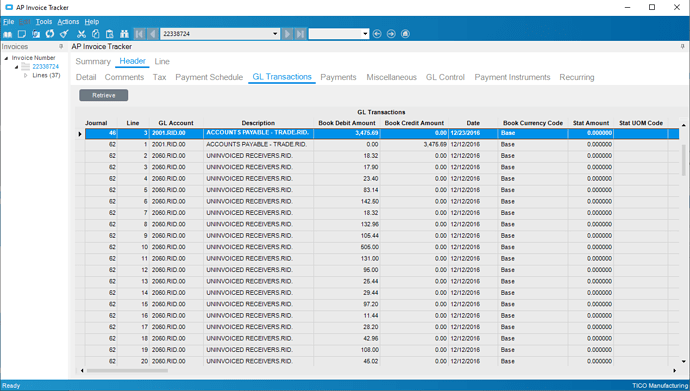This screenshot has height=391, width=690.
Task: Open the Recurring sub-tab
Action: (576, 77)
